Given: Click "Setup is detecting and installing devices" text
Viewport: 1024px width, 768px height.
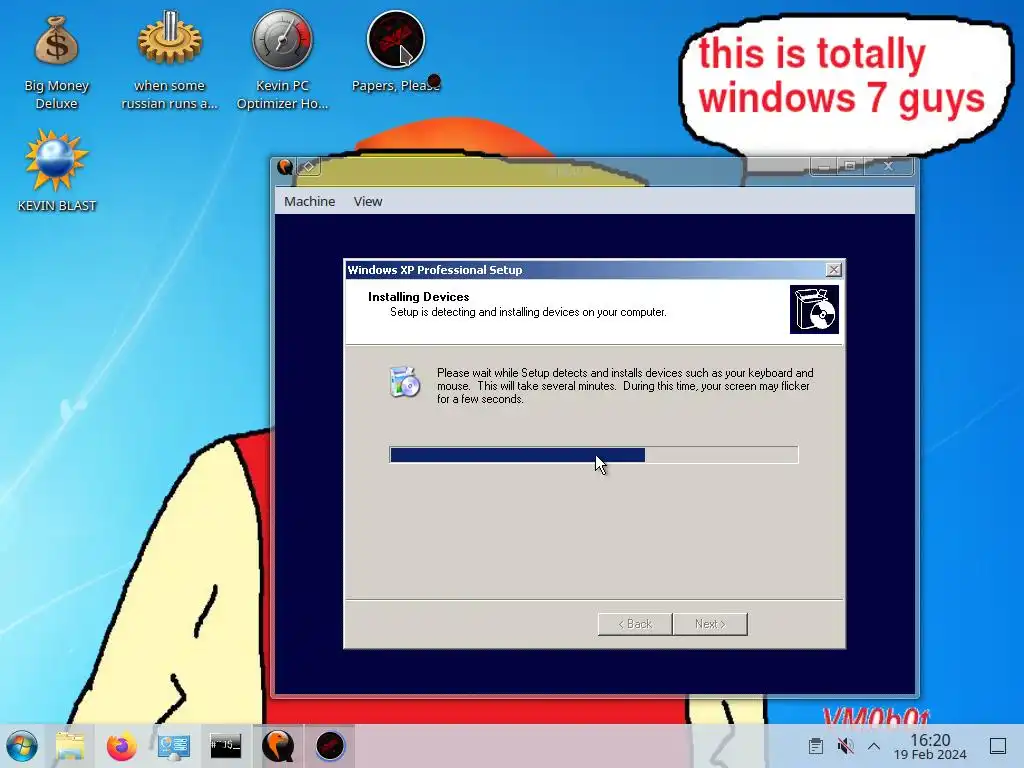Looking at the screenshot, I should [528, 312].
